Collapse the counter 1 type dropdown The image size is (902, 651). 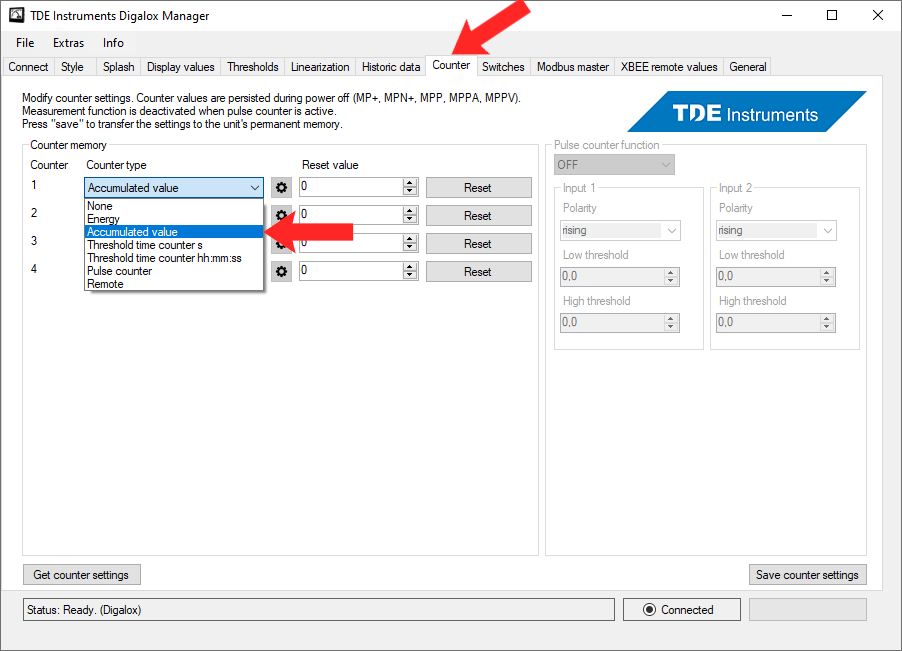pyautogui.click(x=254, y=187)
